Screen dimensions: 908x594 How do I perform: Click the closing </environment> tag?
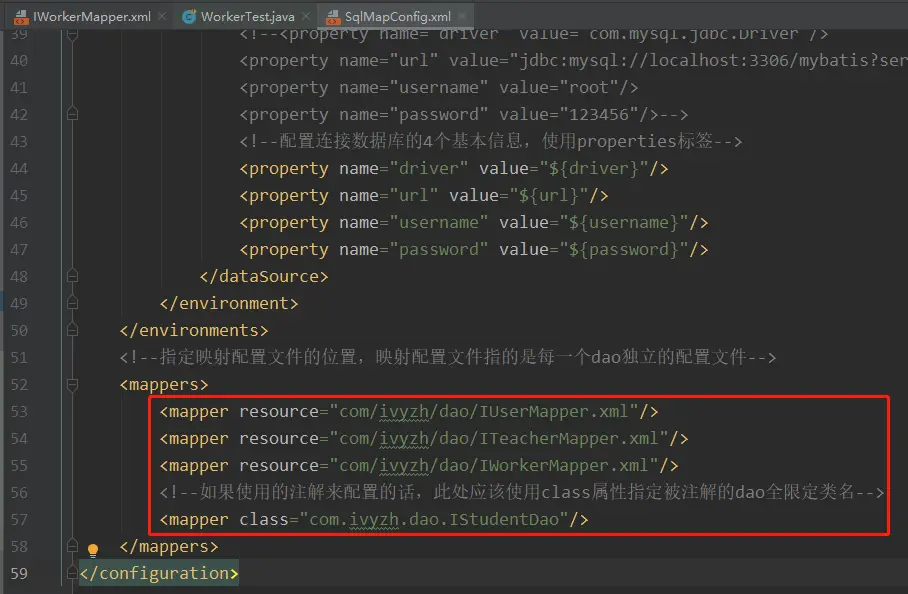click(229, 303)
